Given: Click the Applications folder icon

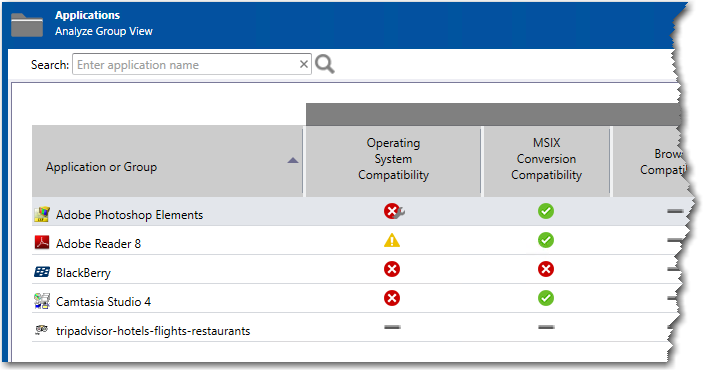Looking at the screenshot, I should [27, 24].
